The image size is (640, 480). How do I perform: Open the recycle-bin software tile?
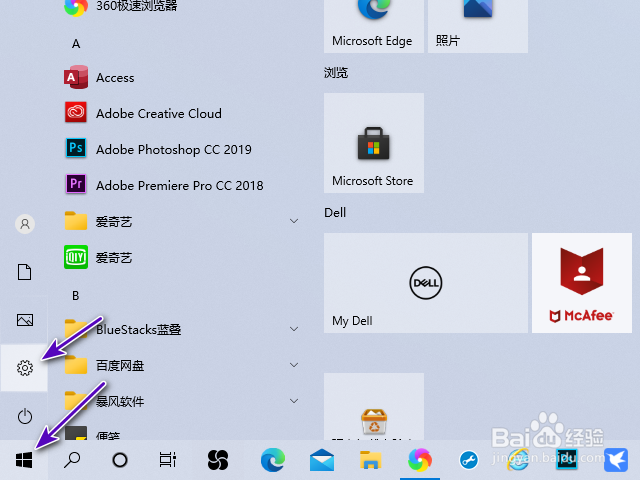(374, 407)
